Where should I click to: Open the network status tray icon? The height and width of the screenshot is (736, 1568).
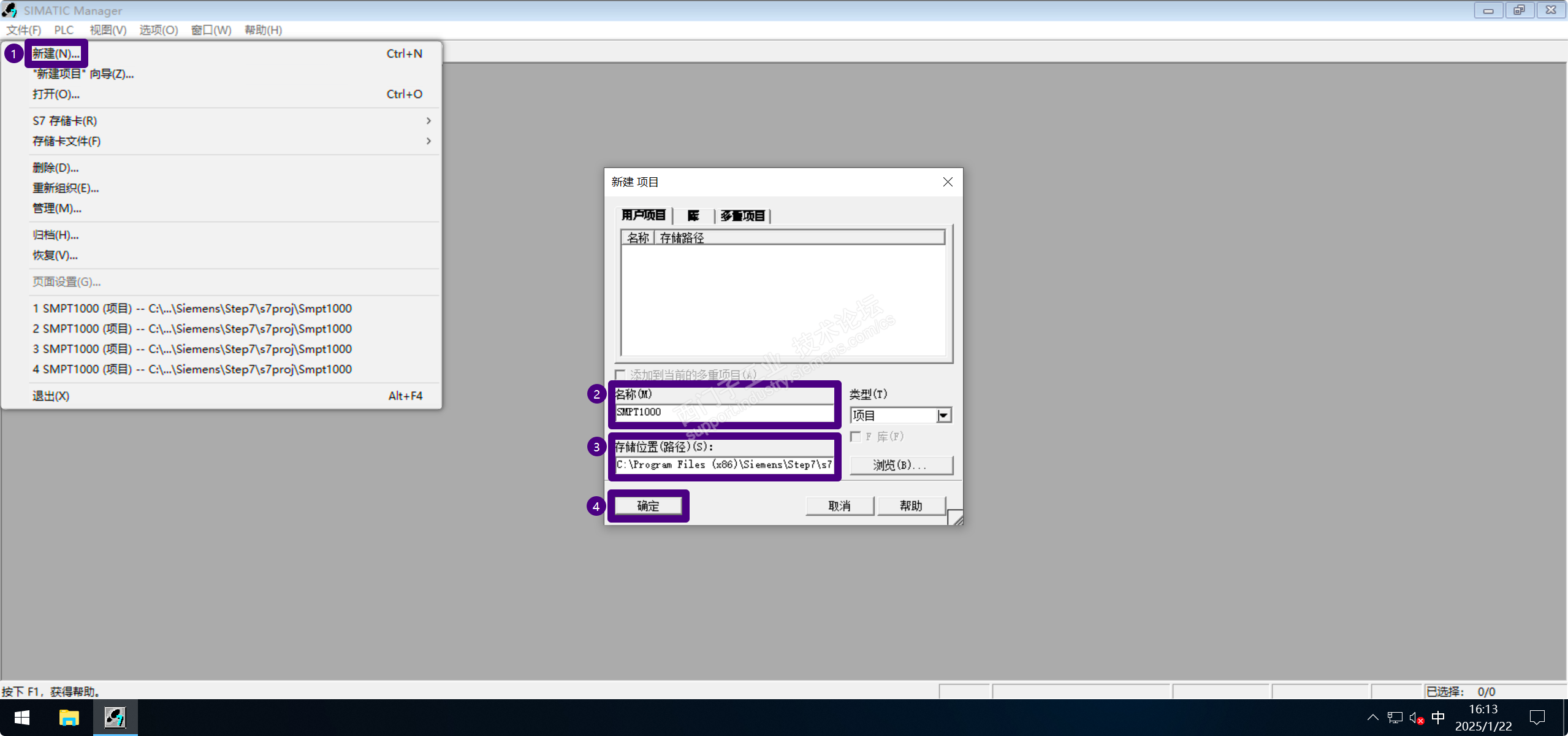click(x=1395, y=718)
